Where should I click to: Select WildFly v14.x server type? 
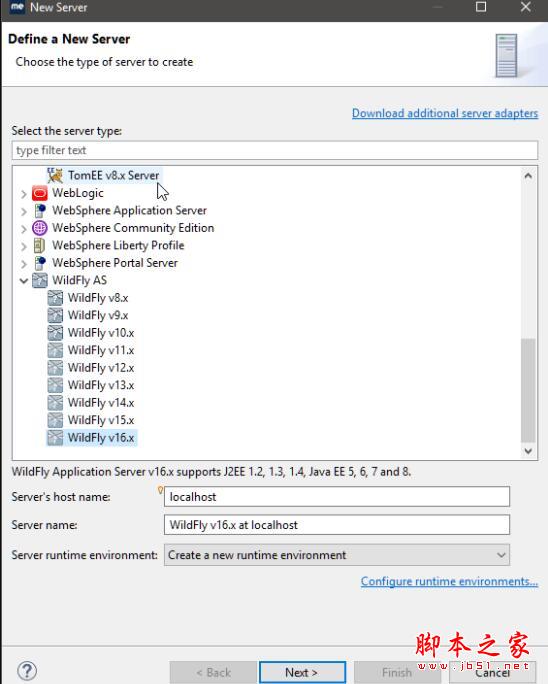[101, 403]
